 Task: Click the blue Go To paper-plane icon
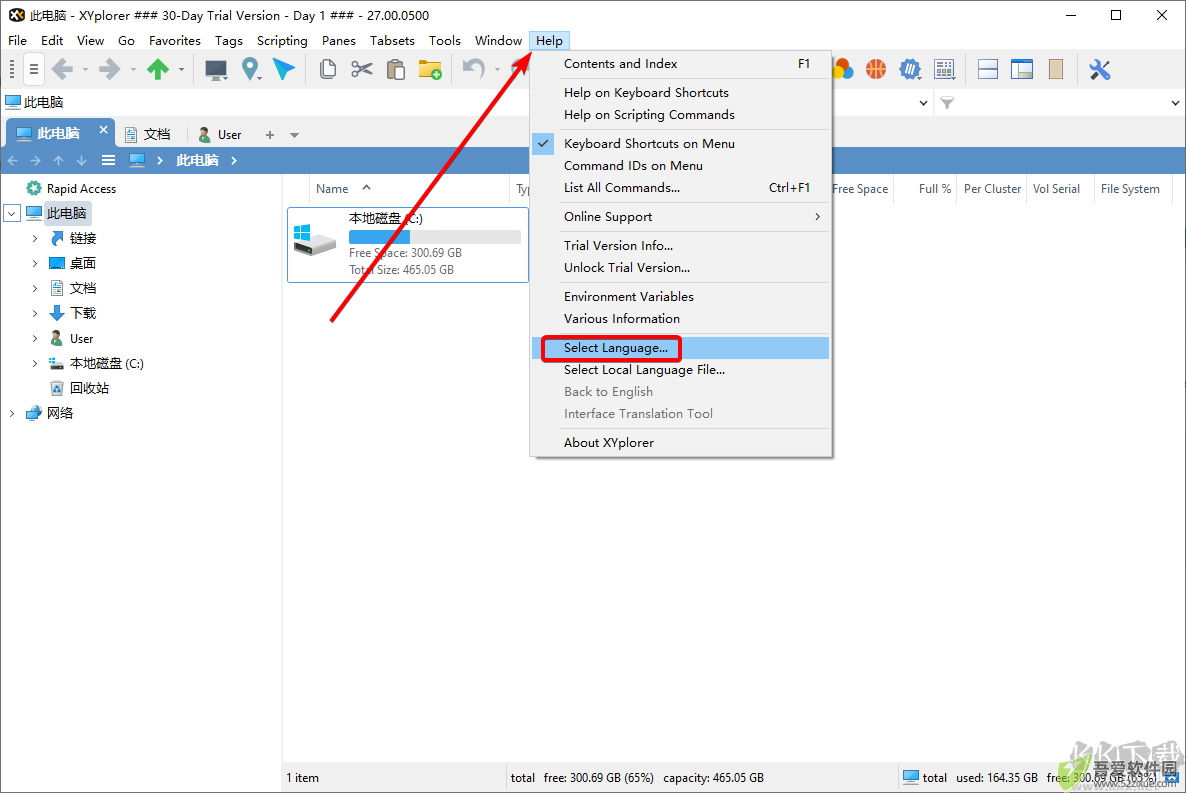click(284, 70)
